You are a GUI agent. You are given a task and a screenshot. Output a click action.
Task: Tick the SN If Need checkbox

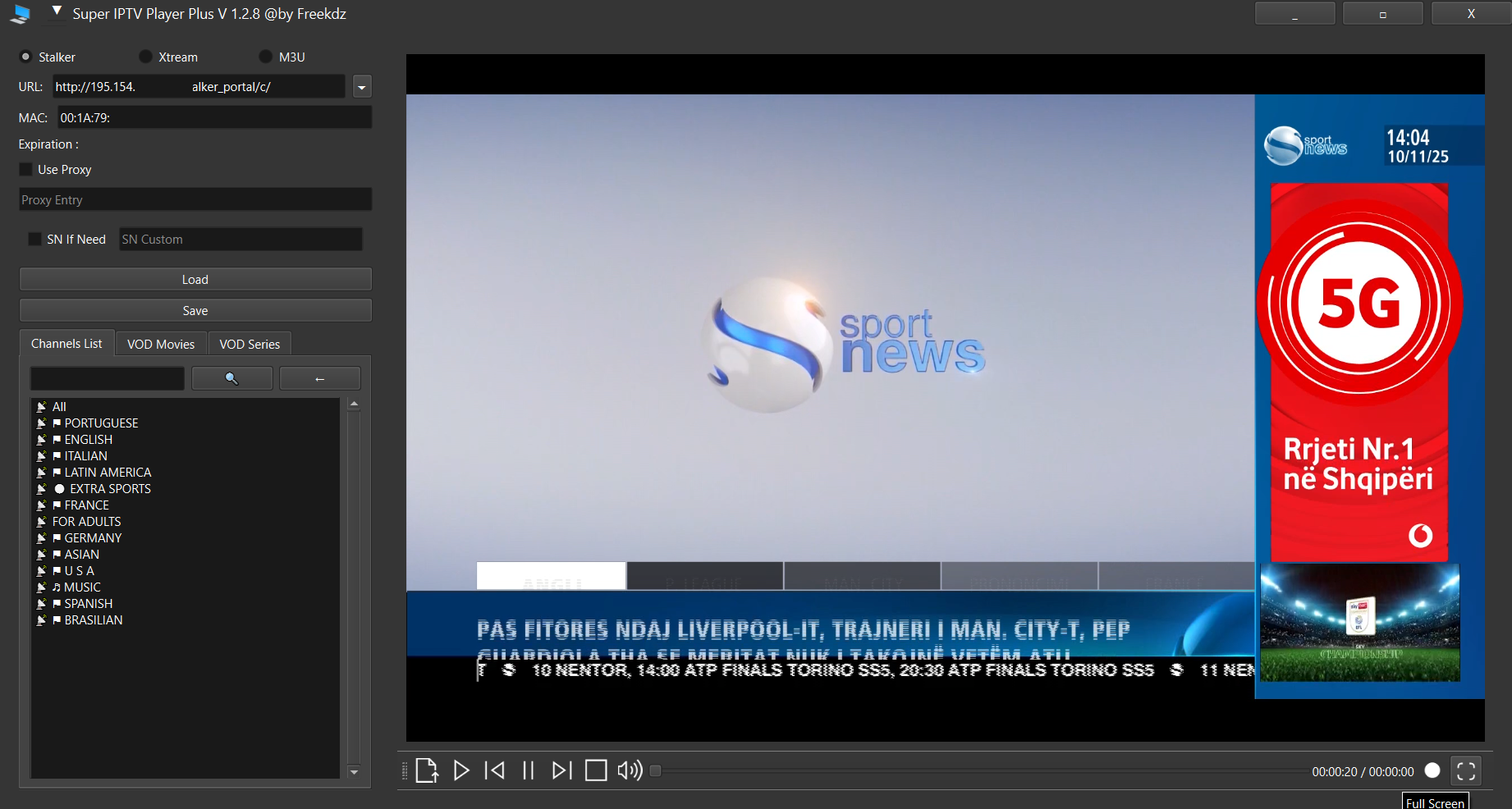[34, 239]
